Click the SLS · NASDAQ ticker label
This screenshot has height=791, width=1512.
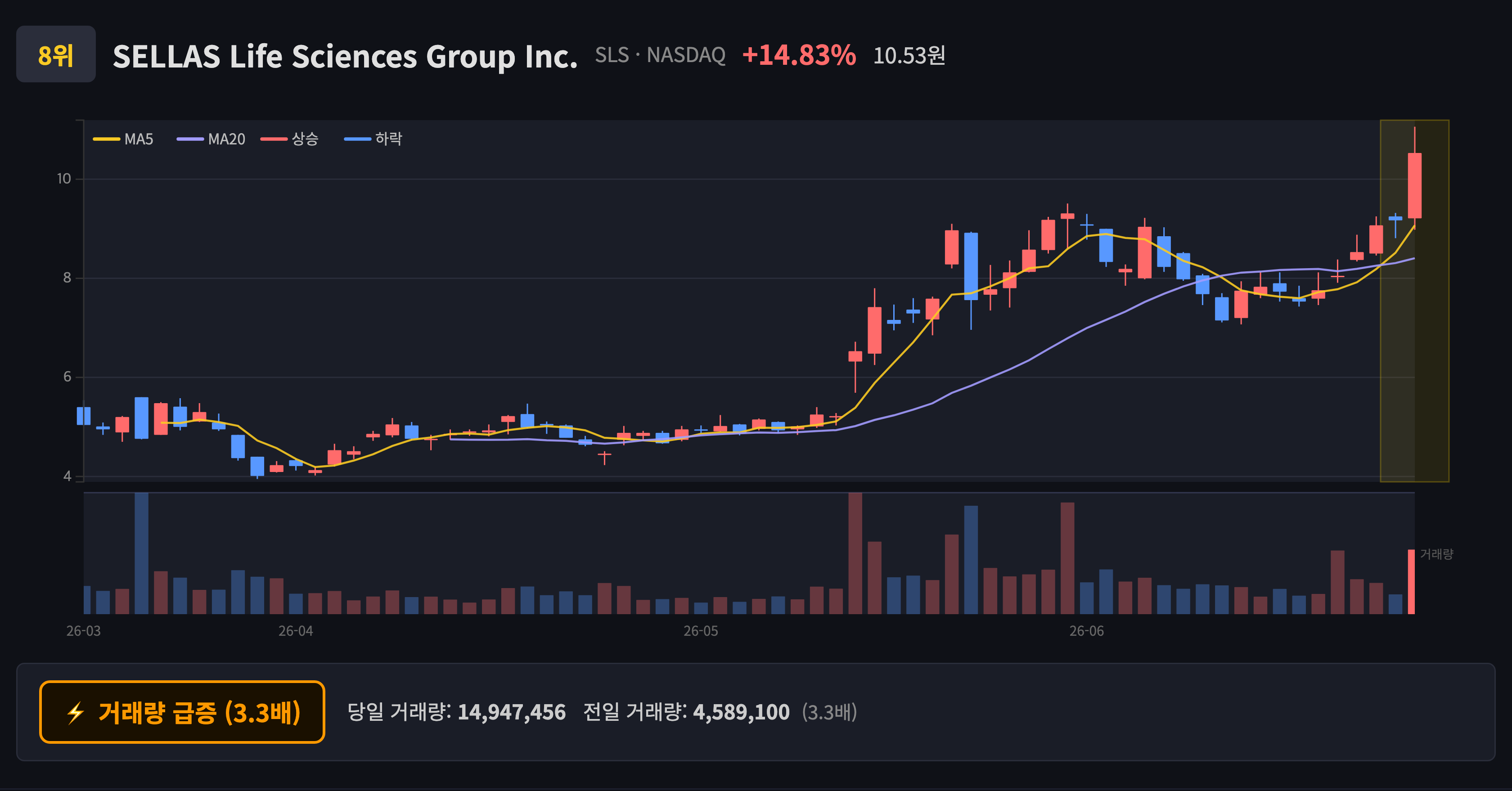click(x=660, y=55)
